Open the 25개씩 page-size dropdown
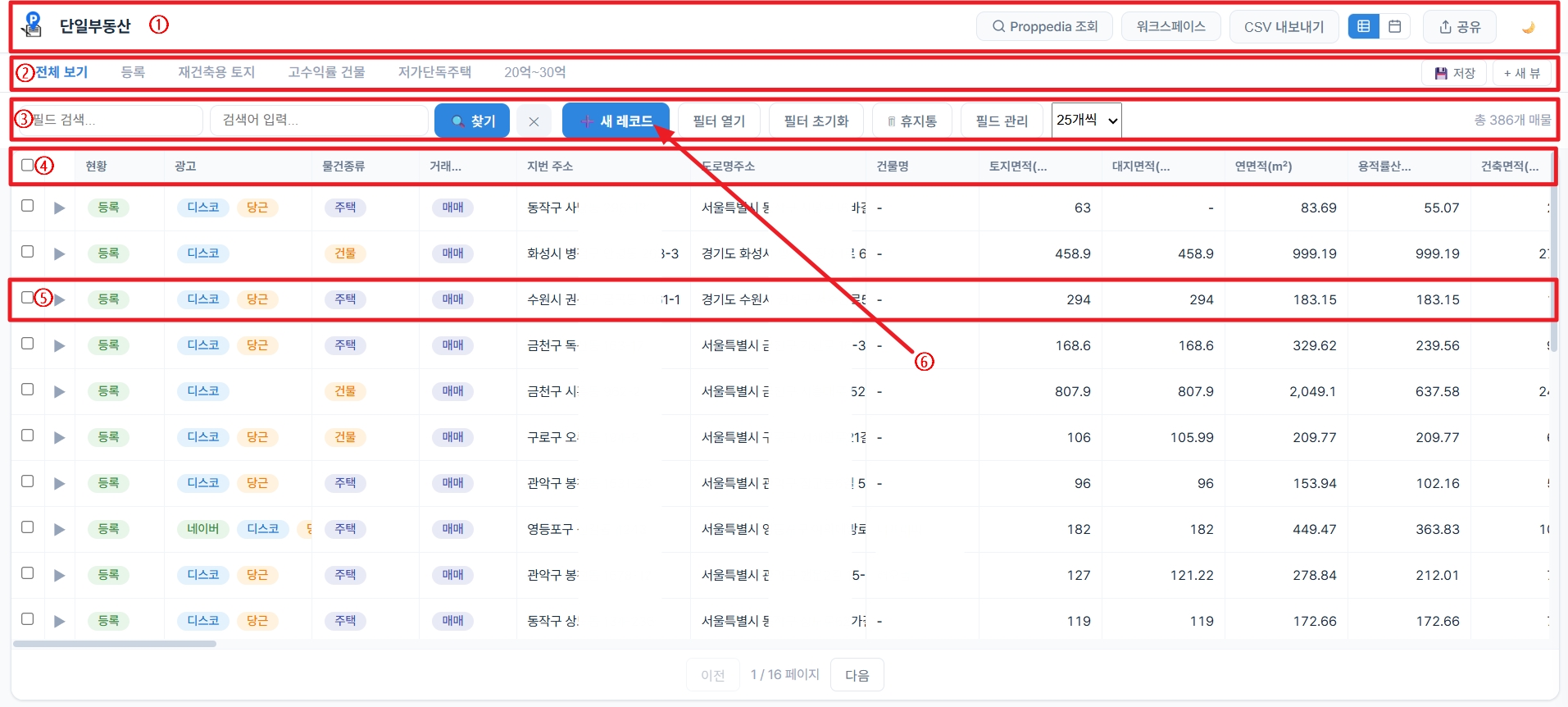Screen dimensions: 1568x707 coord(1087,120)
